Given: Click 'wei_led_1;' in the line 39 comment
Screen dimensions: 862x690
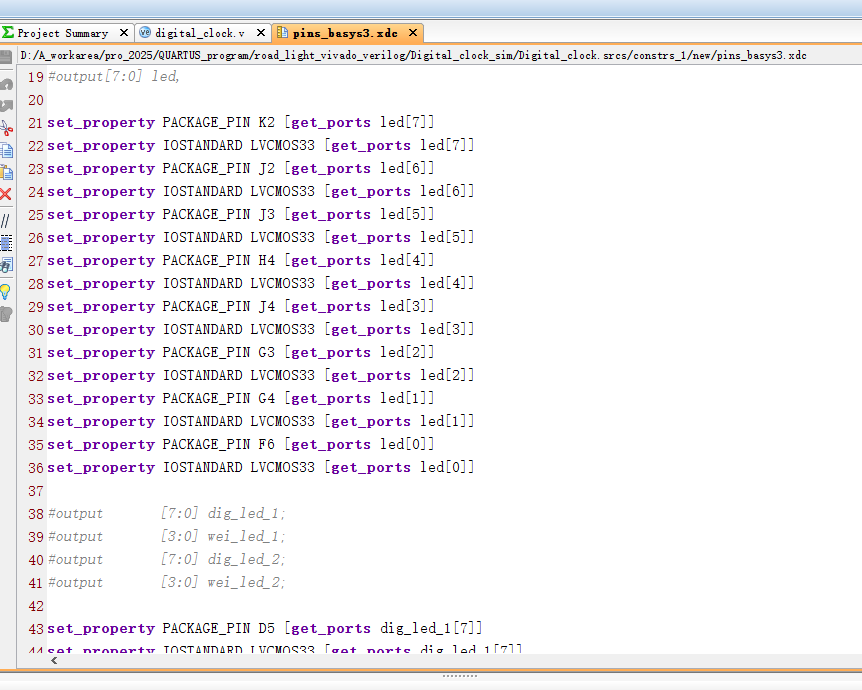Looking at the screenshot, I should coord(246,537).
